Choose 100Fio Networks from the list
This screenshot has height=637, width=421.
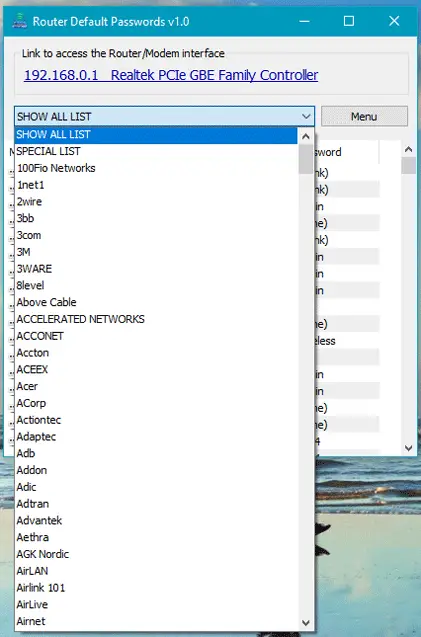(x=156, y=168)
